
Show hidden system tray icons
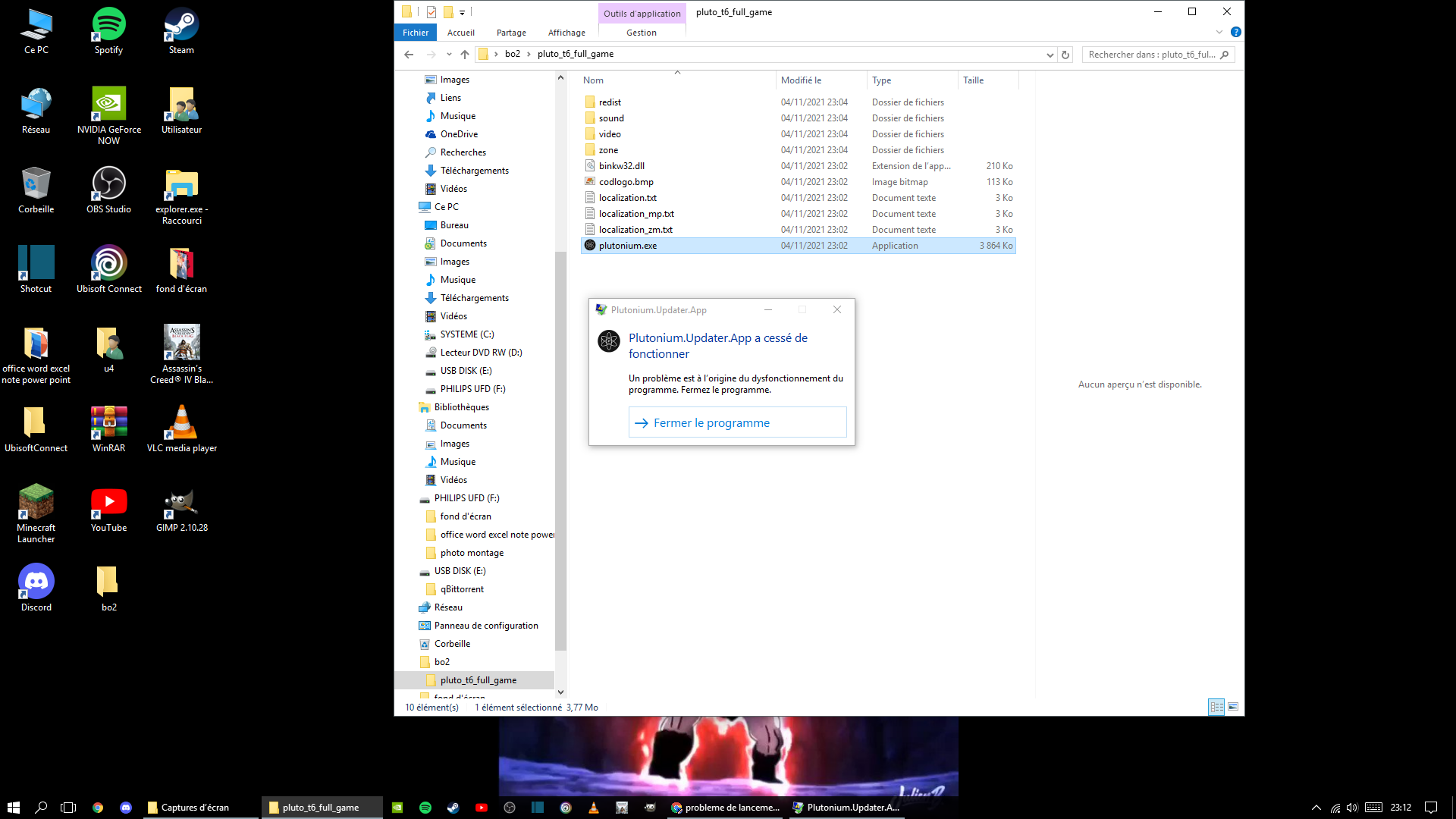[x=1316, y=808]
